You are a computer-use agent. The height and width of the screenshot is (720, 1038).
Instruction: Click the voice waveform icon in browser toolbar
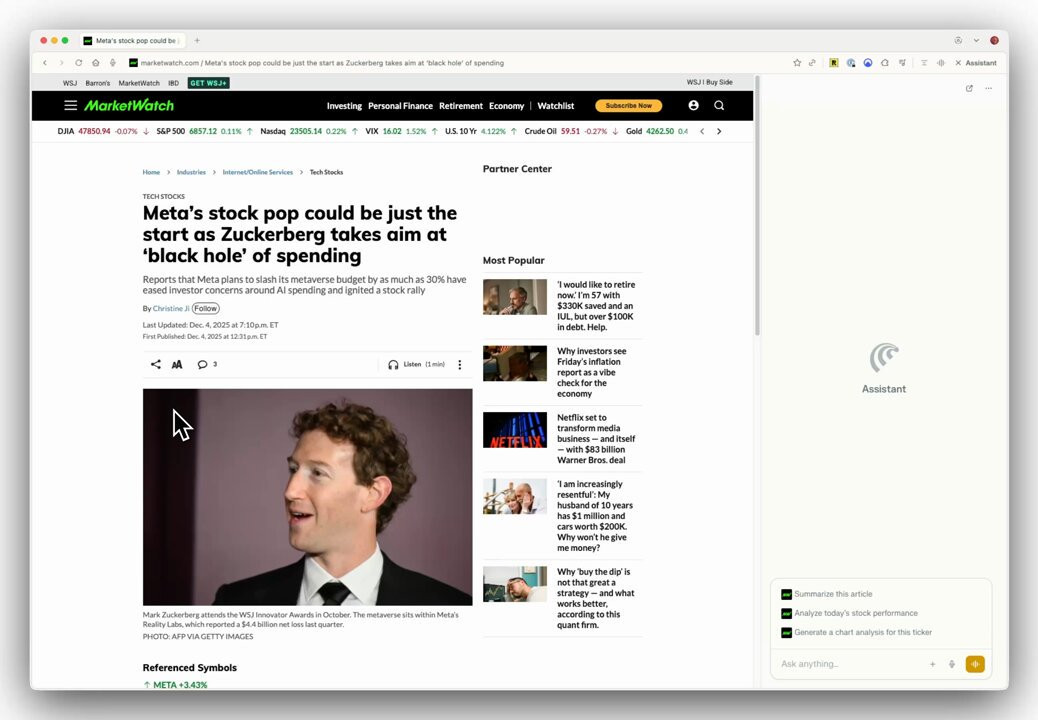[x=941, y=63]
